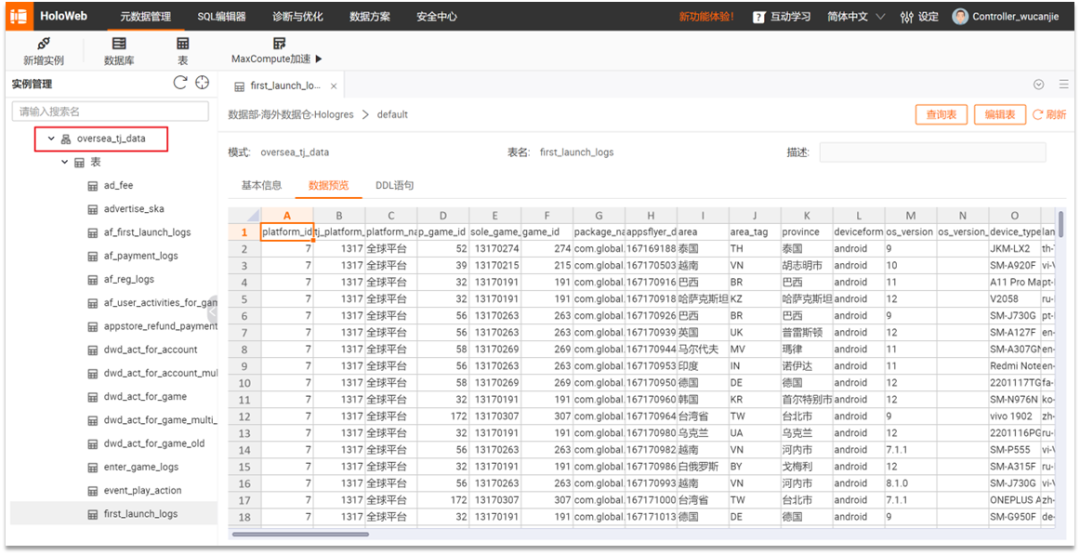Image resolution: width=1080 pixels, height=555 pixels.
Task: Click the 请输入搜索名 search field
Action: point(110,112)
